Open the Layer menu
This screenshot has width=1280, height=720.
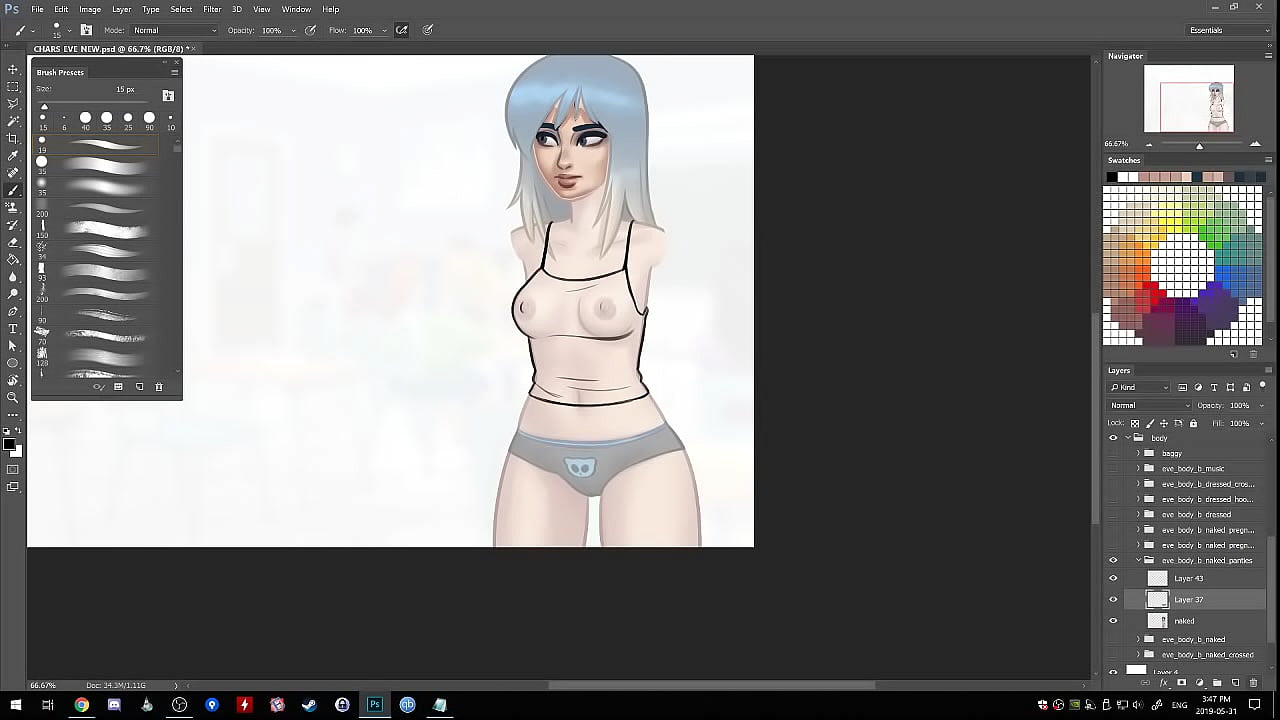[121, 9]
